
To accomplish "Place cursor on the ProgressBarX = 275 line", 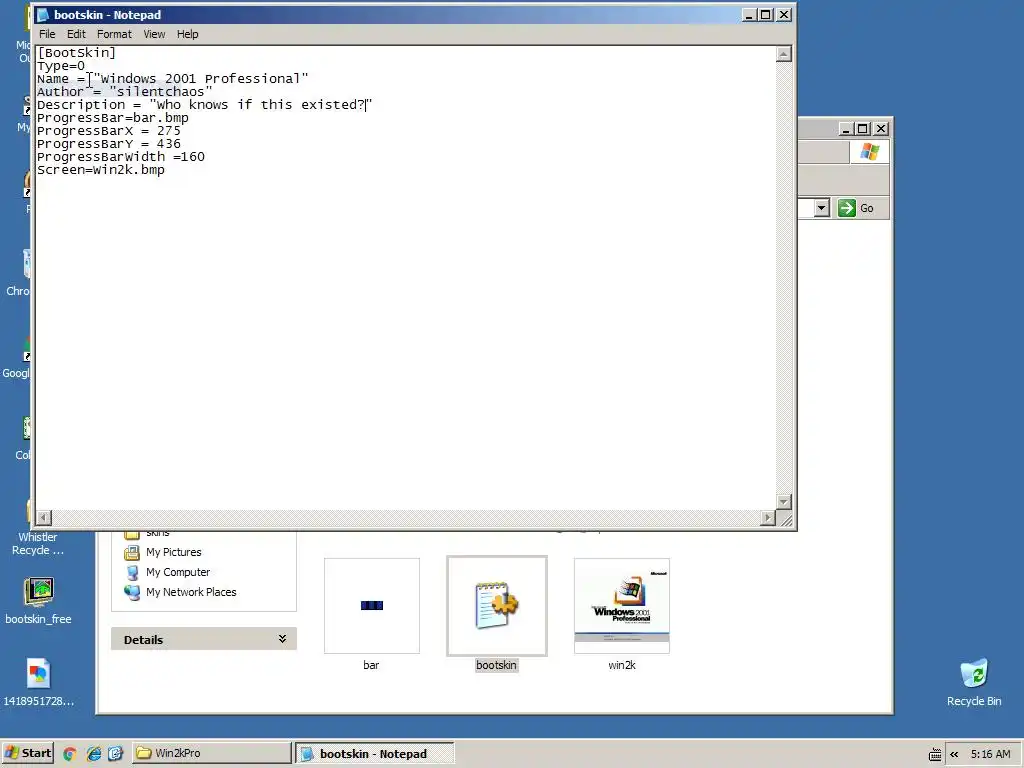I will click(108, 131).
